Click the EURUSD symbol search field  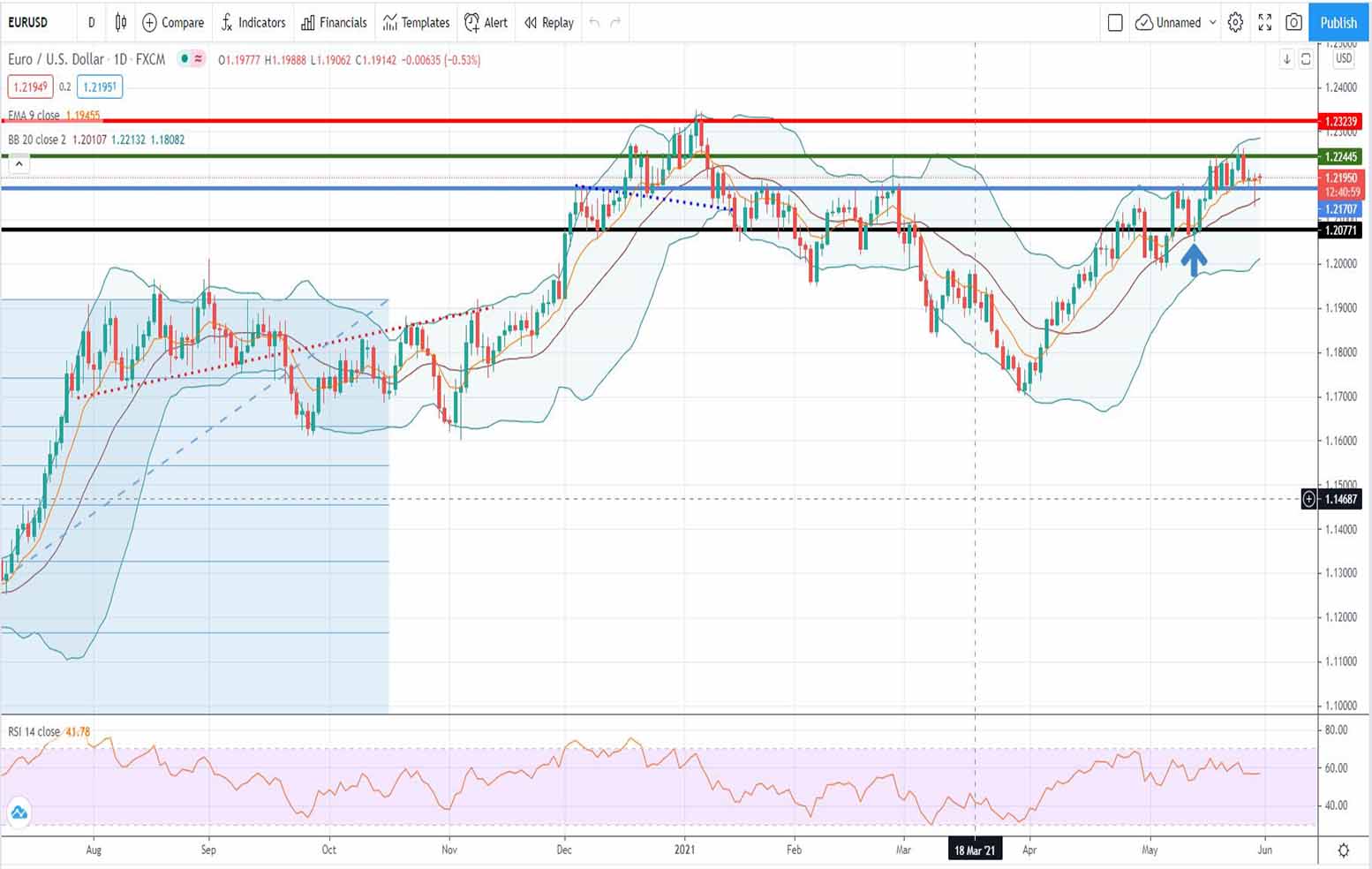[35, 22]
